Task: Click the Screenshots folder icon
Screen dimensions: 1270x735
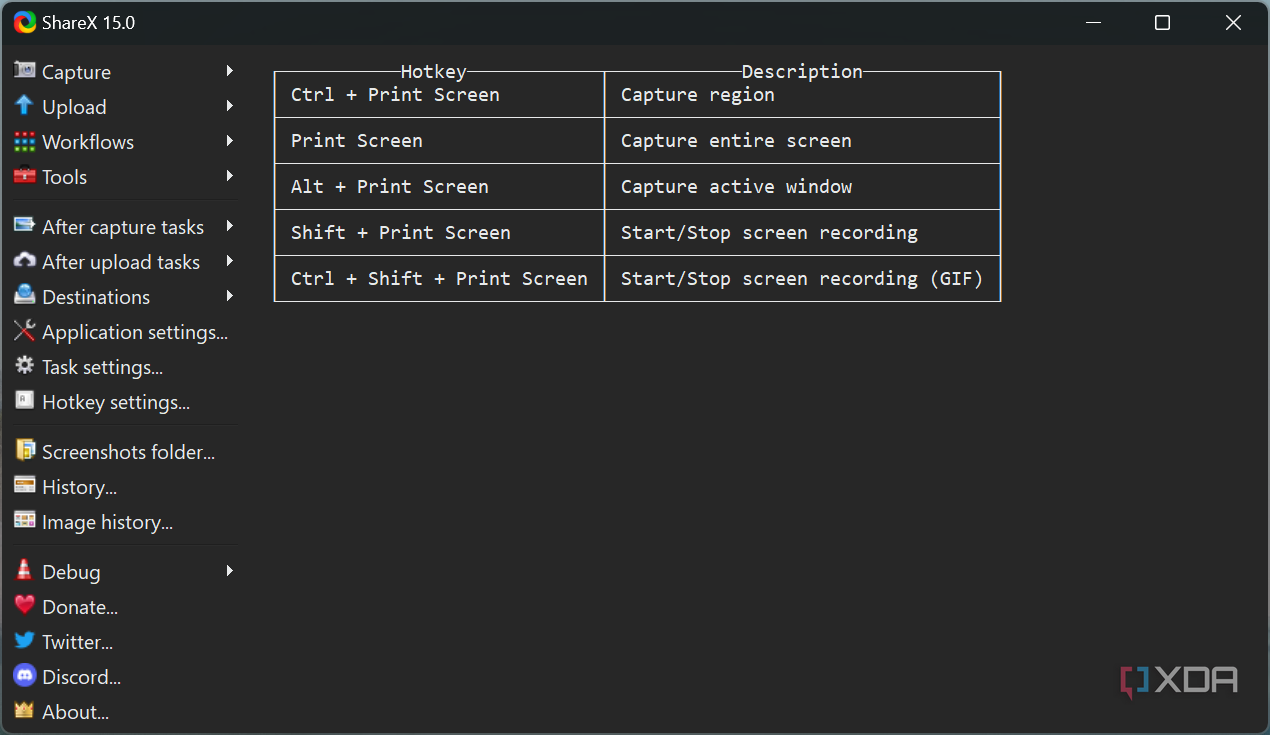Action: coord(25,452)
